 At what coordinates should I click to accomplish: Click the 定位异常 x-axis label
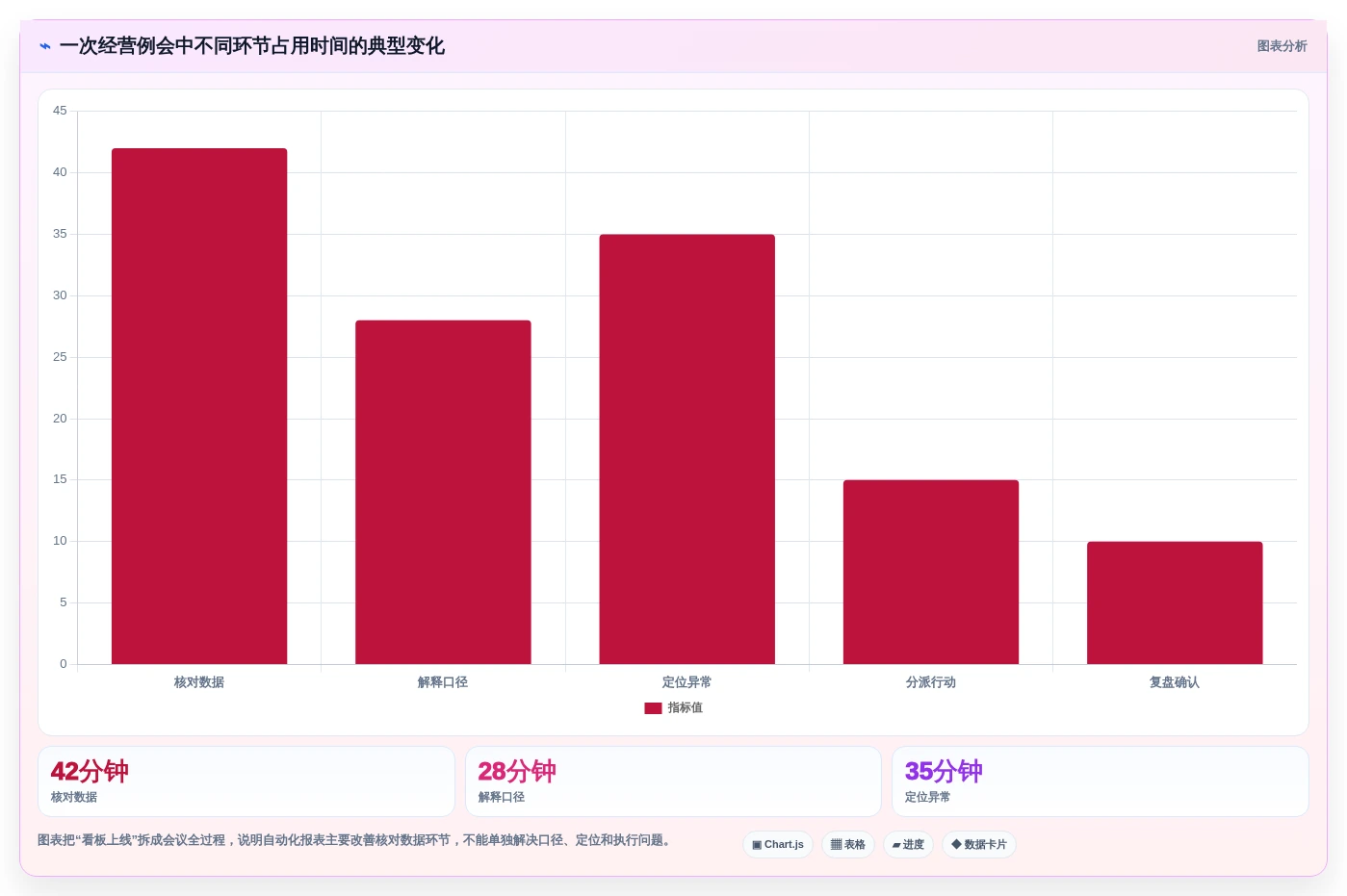[687, 682]
